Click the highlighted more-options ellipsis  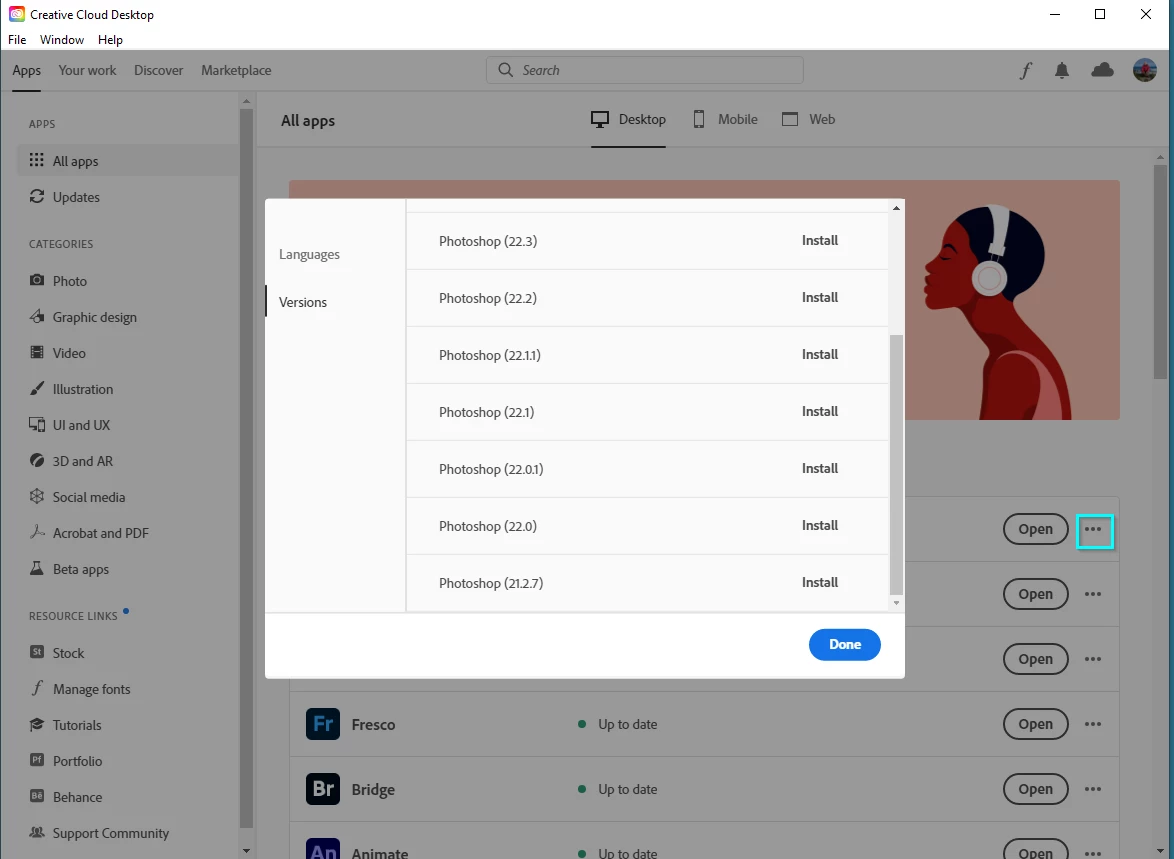tap(1094, 530)
